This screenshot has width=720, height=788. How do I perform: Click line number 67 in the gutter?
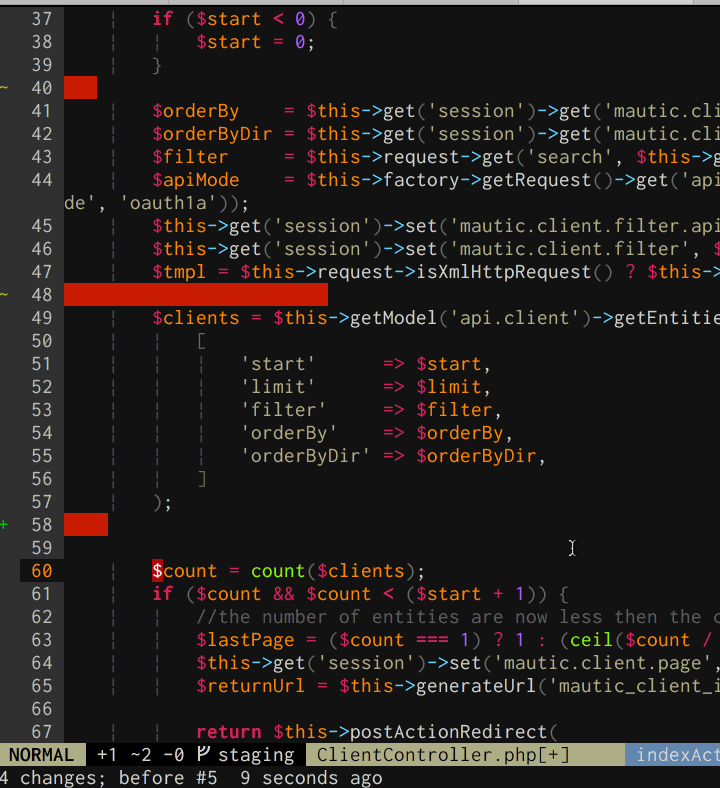click(42, 732)
